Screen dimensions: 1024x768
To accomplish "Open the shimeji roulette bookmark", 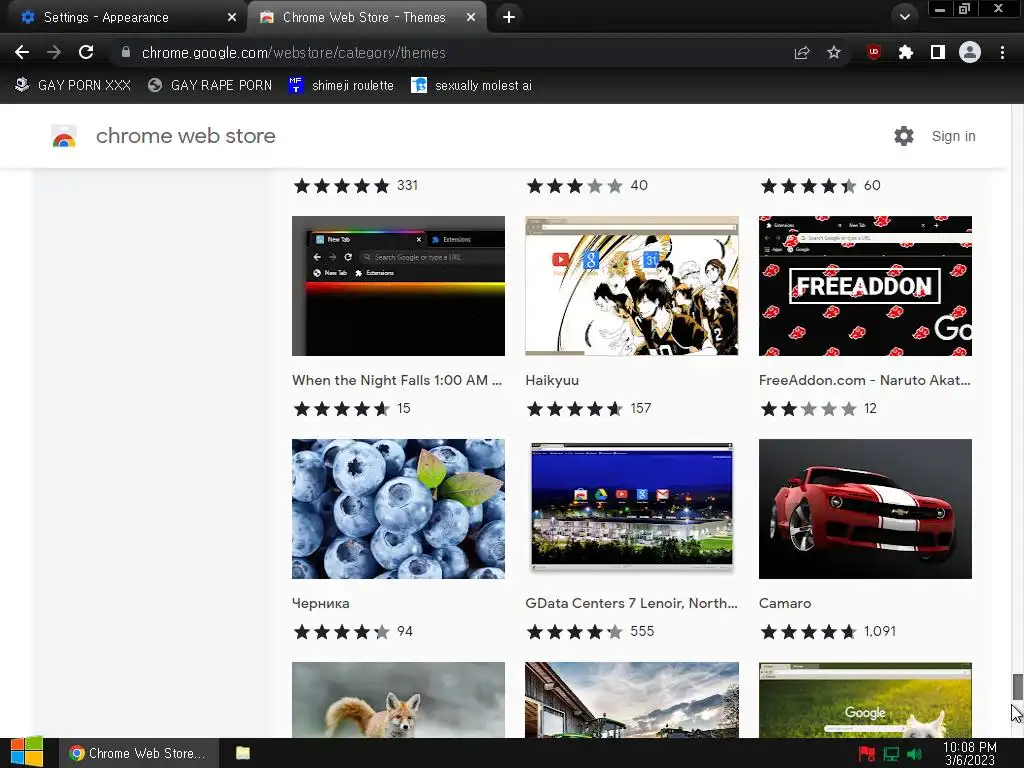I will click(x=341, y=85).
